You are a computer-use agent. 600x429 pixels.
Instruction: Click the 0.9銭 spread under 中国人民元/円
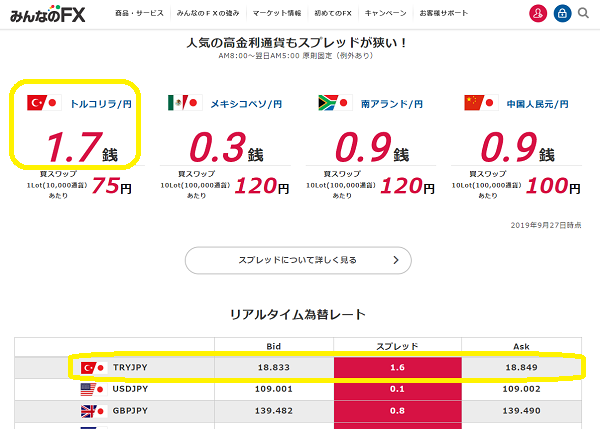(x=518, y=147)
